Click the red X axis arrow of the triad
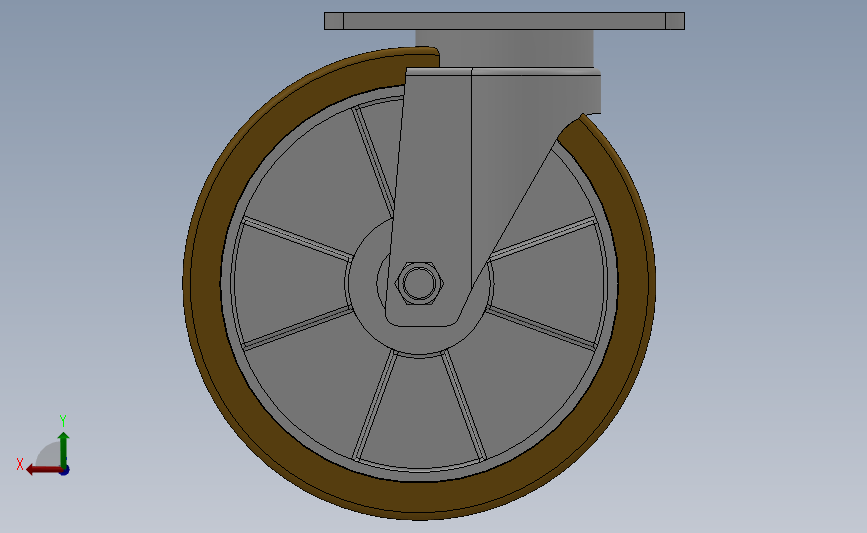 [x=43, y=470]
